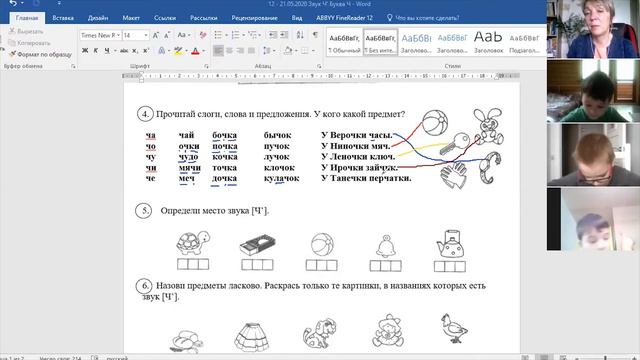Click the numbered list icon
This screenshot has width=640, height=360.
coord(236,35)
